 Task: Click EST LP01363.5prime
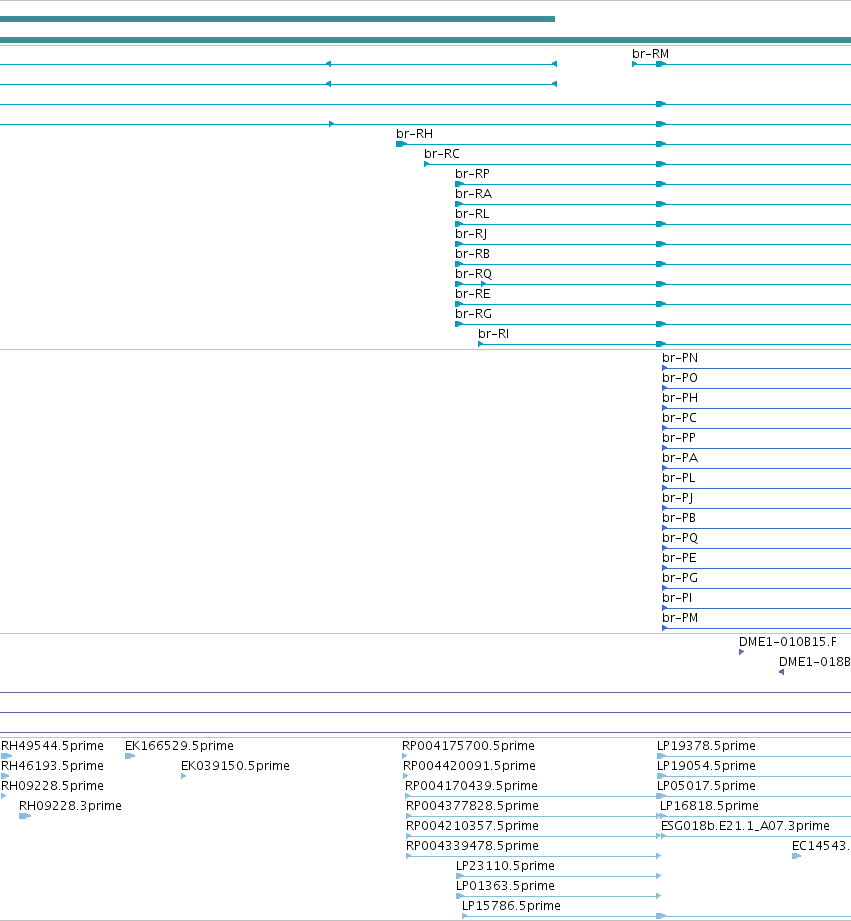505,885
